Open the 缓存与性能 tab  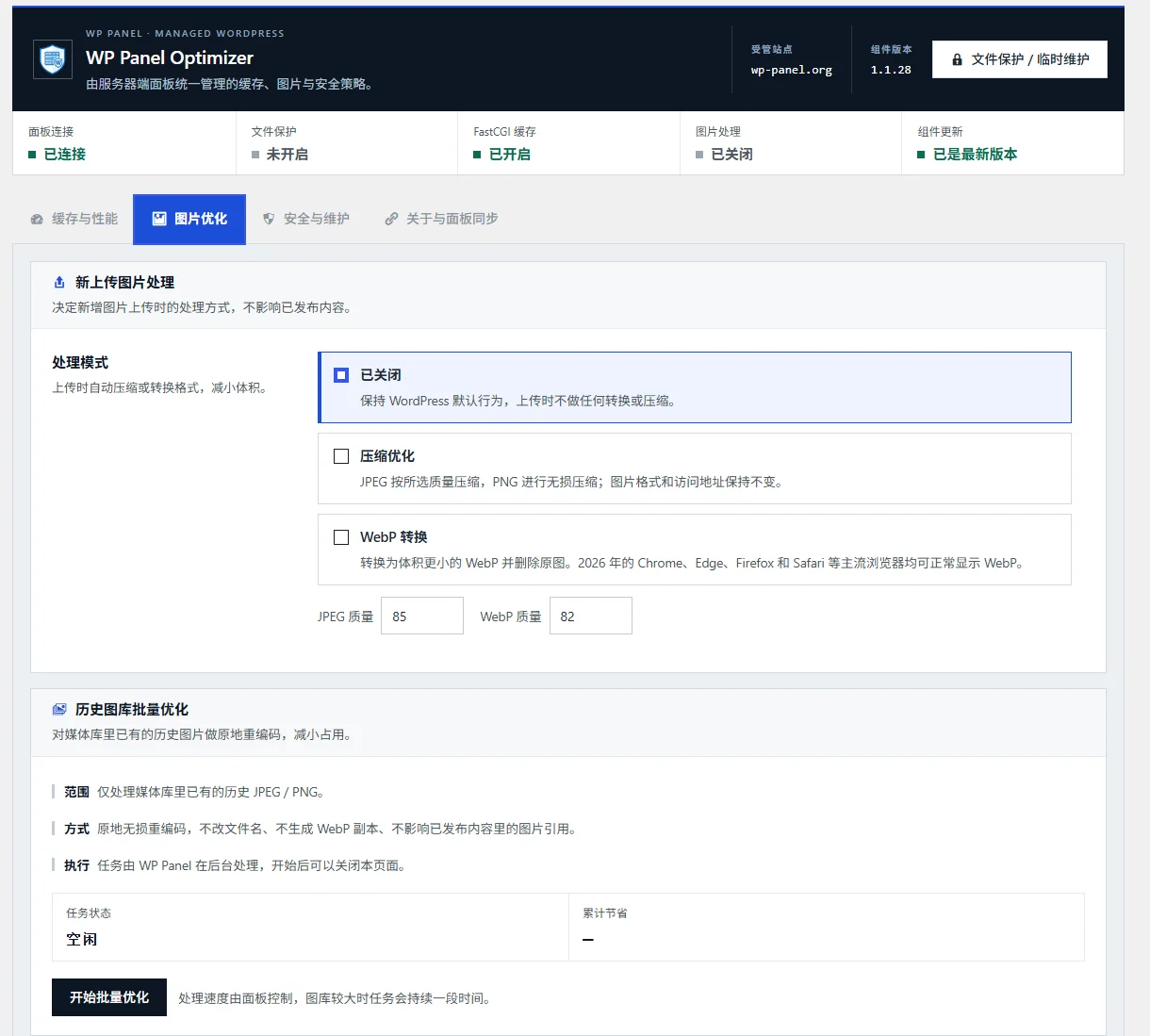point(74,219)
